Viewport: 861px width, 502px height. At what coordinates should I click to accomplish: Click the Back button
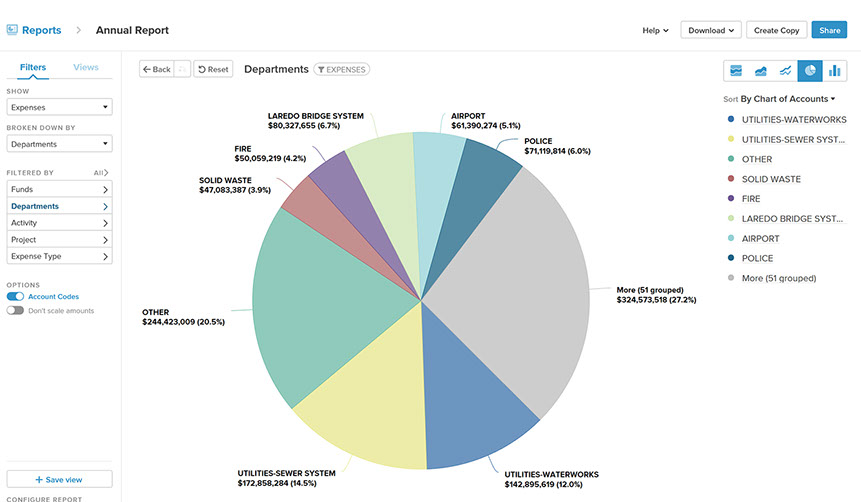point(156,69)
